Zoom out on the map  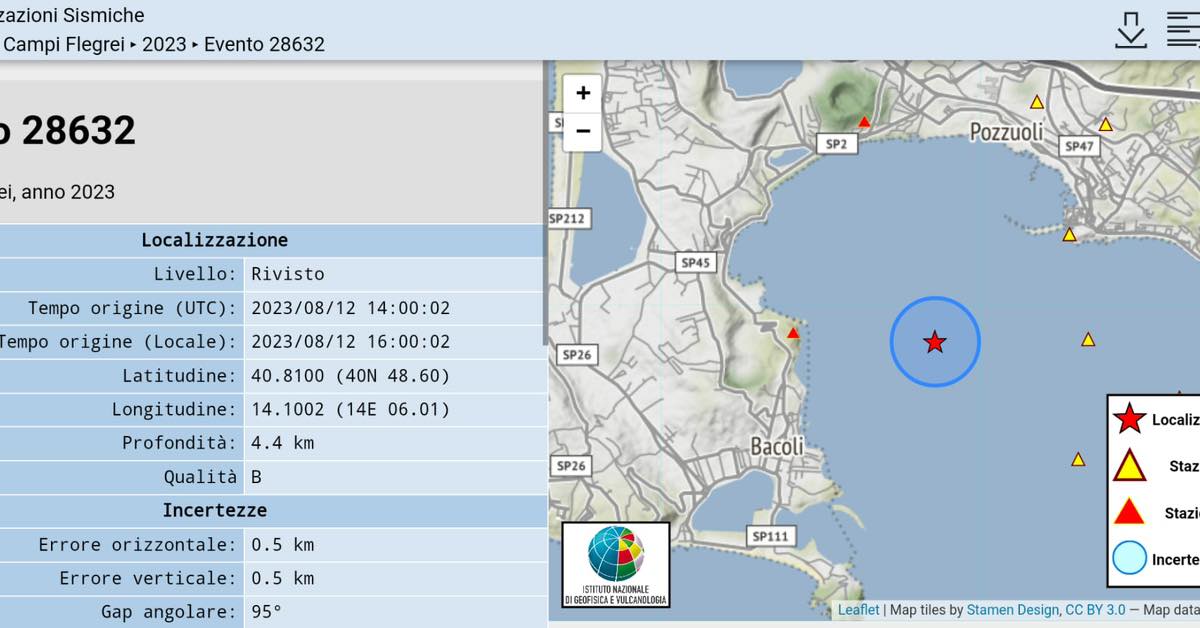point(583,131)
